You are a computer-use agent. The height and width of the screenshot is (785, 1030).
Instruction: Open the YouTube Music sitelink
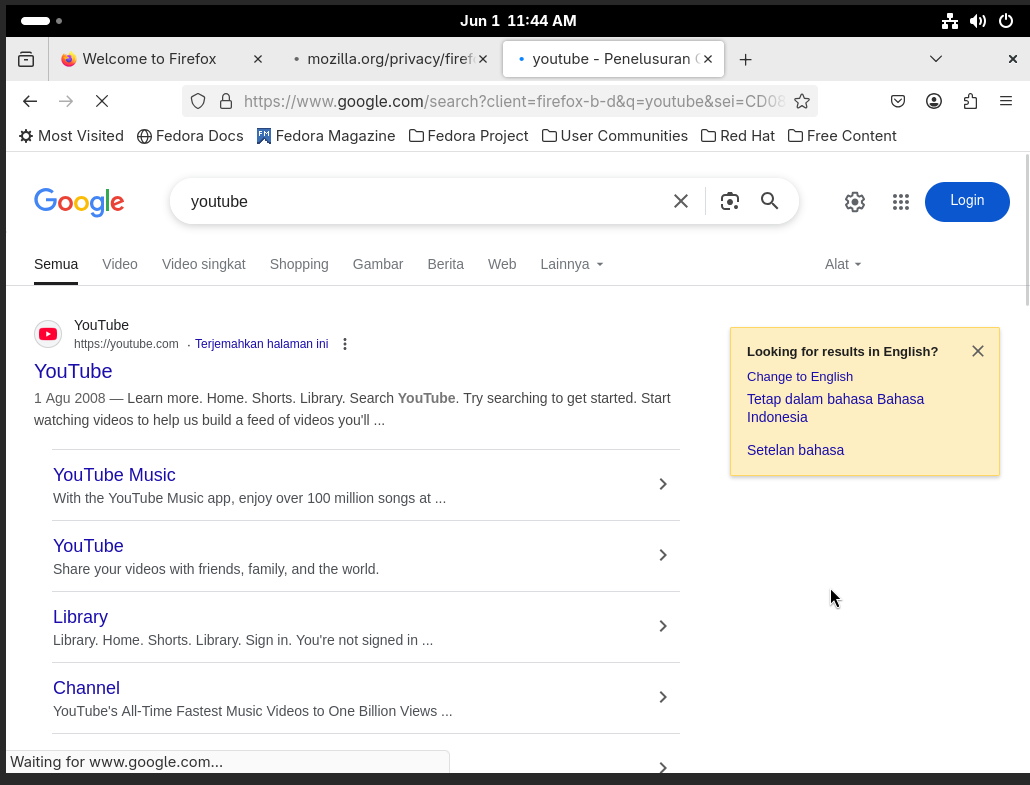114,475
